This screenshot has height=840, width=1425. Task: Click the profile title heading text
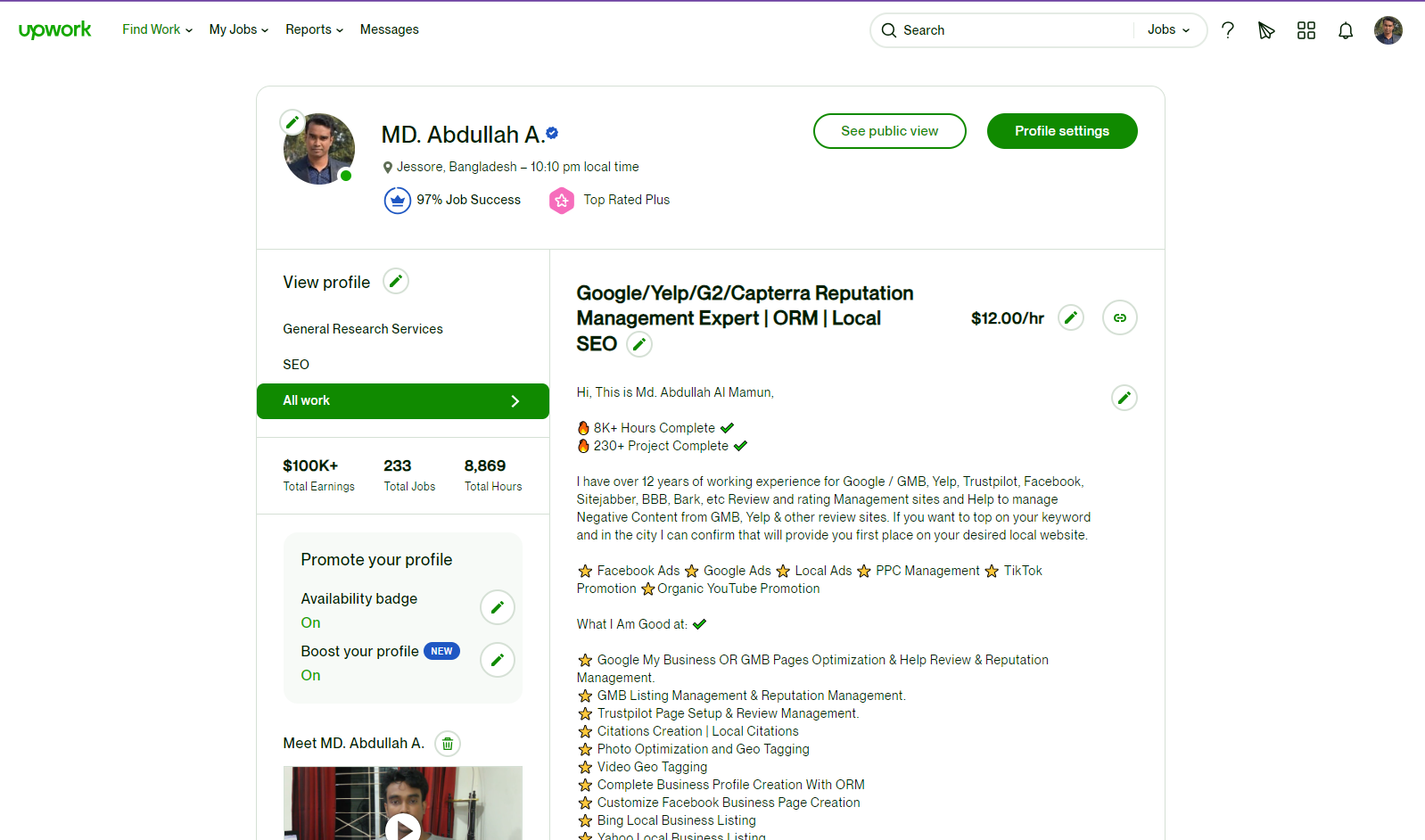[x=745, y=318]
